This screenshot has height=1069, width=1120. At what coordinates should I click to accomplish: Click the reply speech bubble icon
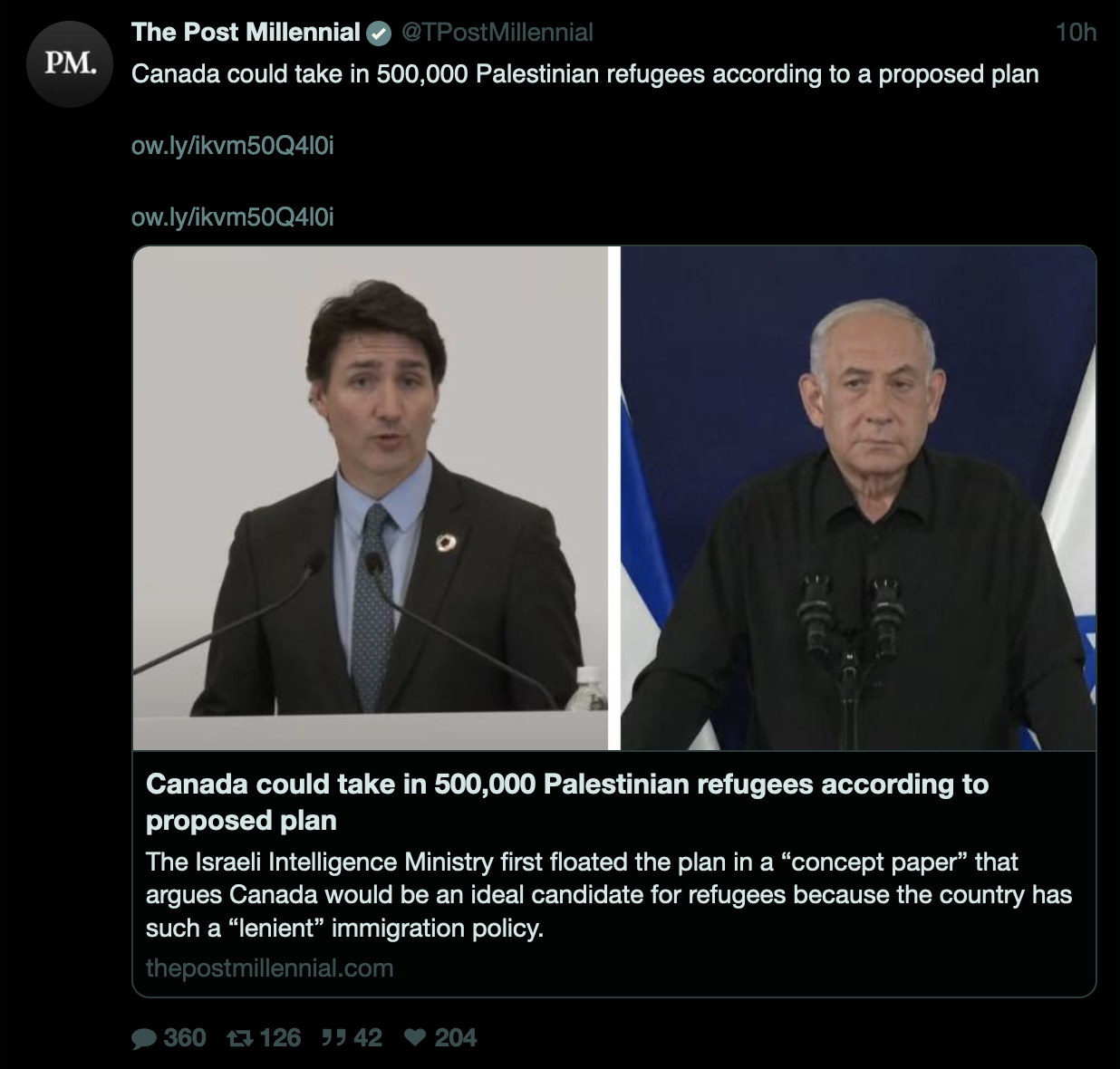pyautogui.click(x=144, y=1038)
